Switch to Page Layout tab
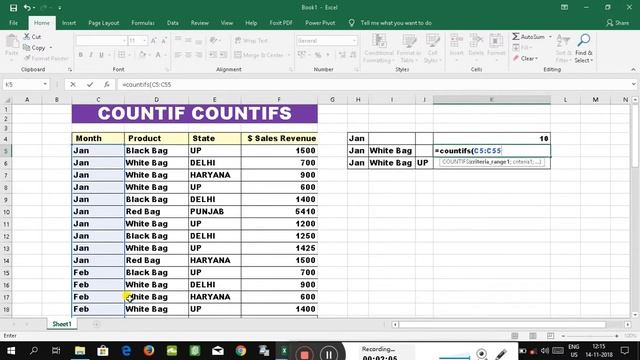Viewport: 640px width, 360px height. click(x=104, y=23)
